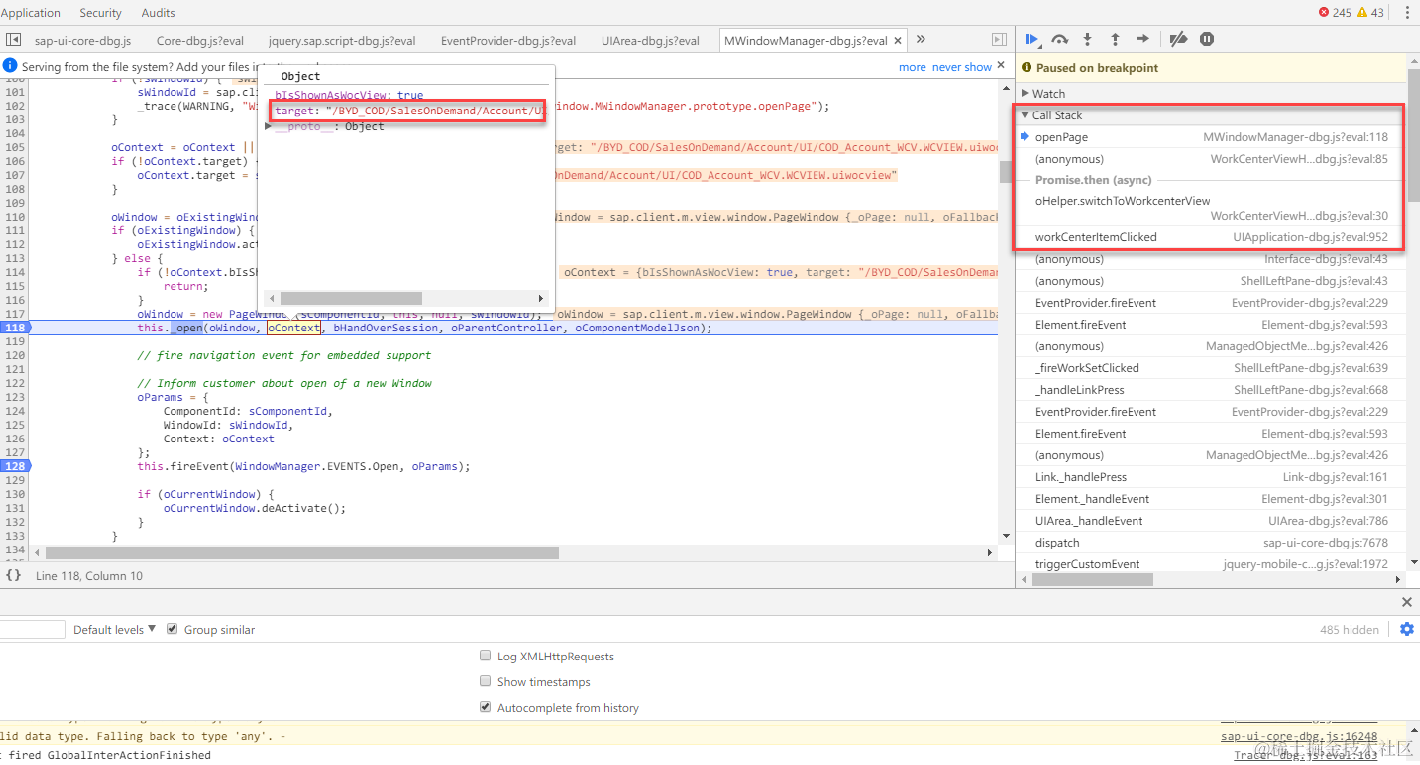The image size is (1420, 765).
Task: Click bIsShownAsWocView property in popup
Action: tap(334, 95)
